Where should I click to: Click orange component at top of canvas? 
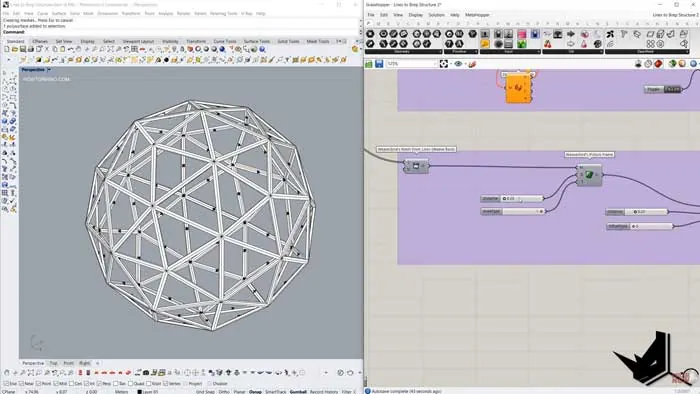tap(518, 88)
